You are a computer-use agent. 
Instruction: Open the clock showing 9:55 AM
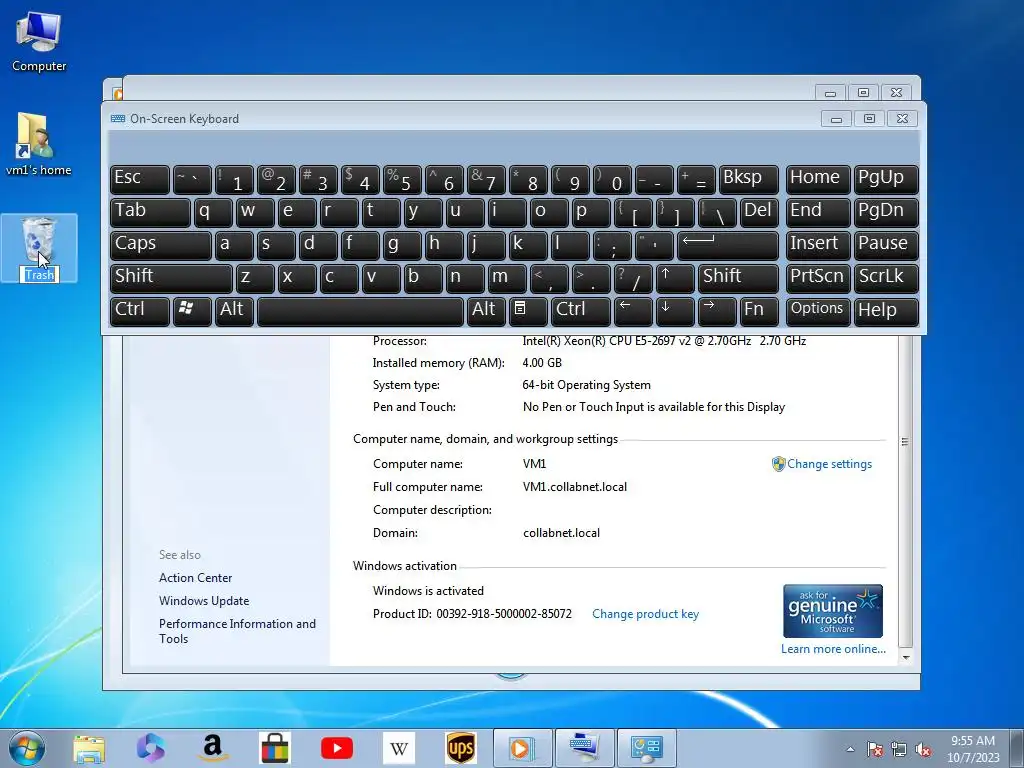(x=972, y=748)
